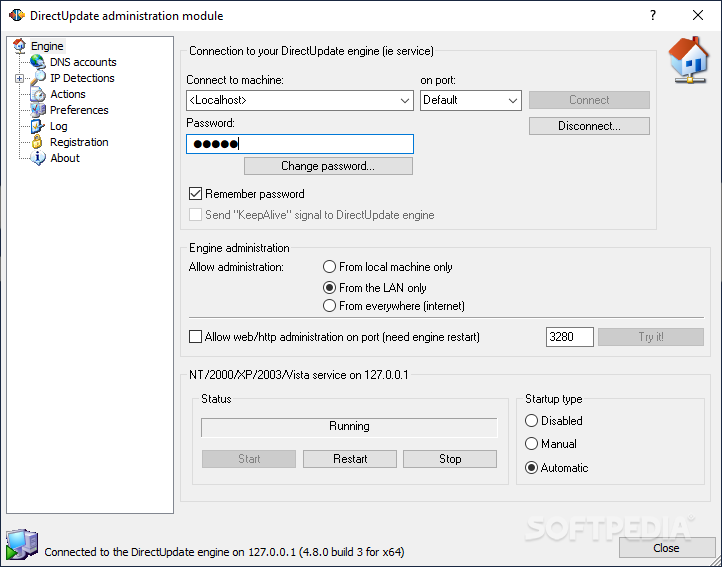Enable web/http administration checkbox
The width and height of the screenshot is (722, 567).
(x=195, y=337)
